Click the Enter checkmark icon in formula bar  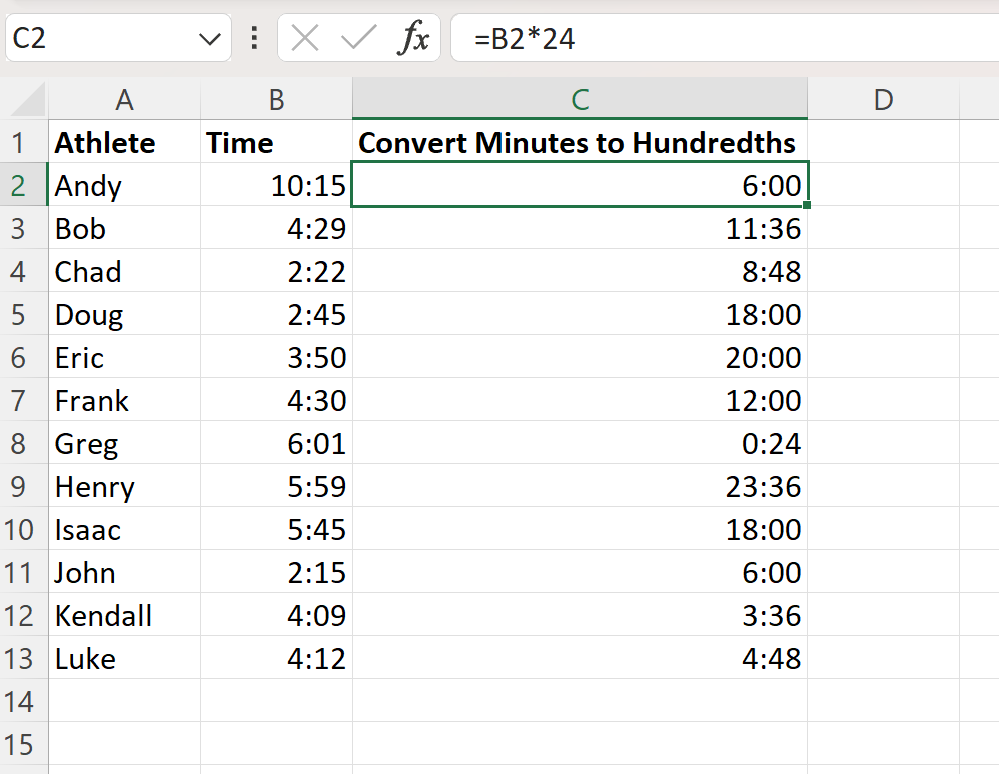point(357,39)
